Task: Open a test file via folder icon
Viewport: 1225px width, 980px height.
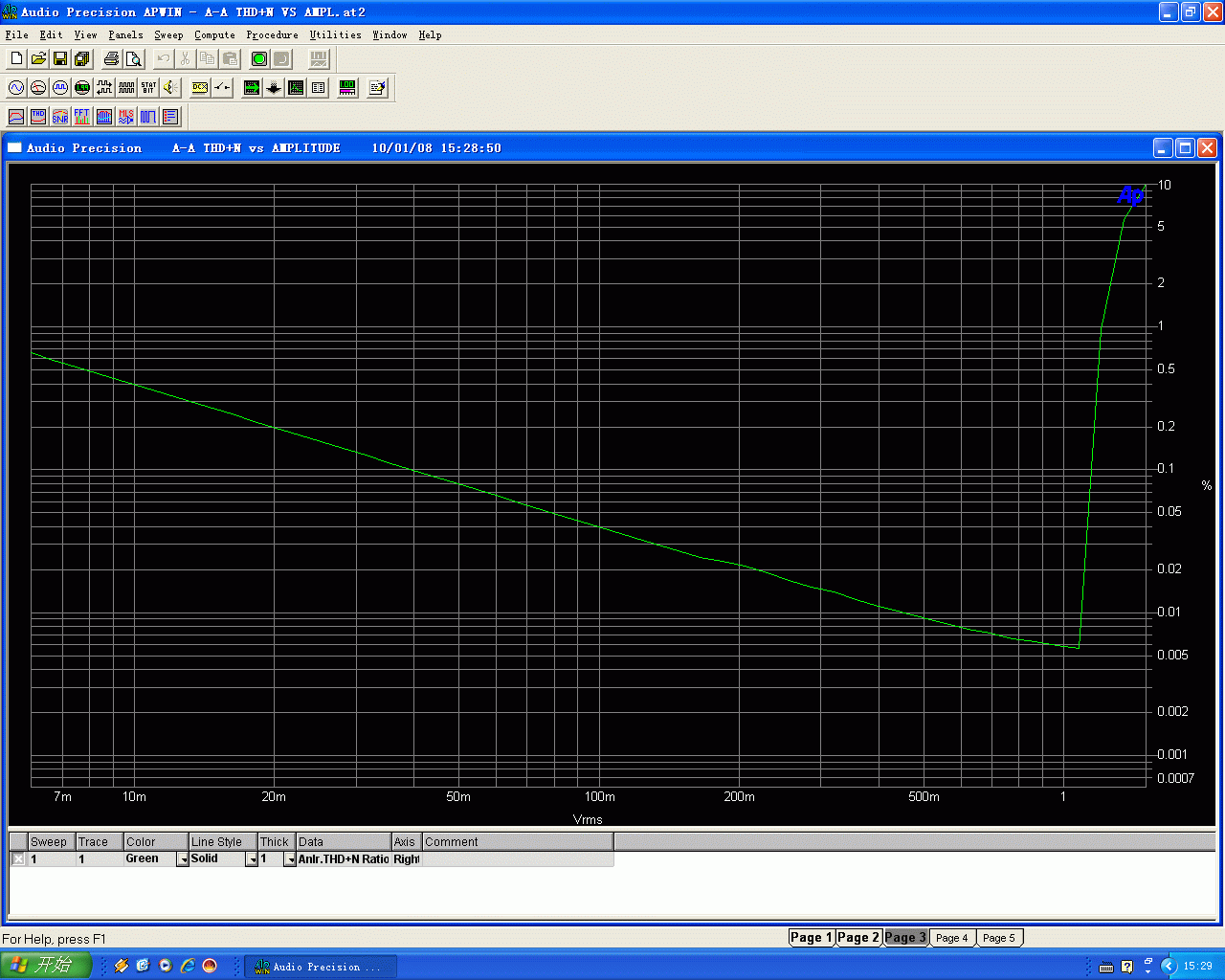Action: coord(38,59)
